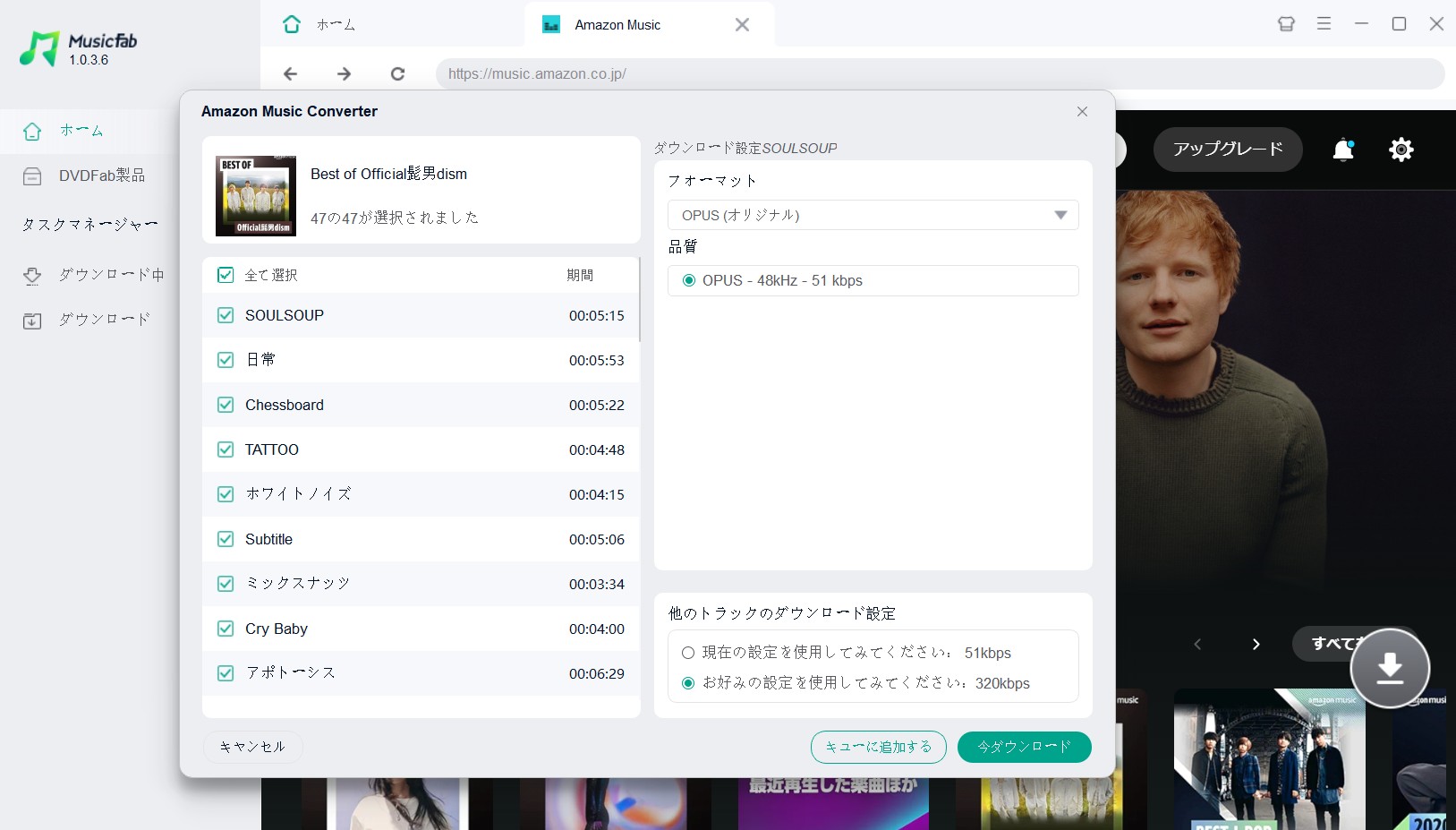The image size is (1456, 830).
Task: Click the キューに追加する button
Action: click(x=878, y=747)
